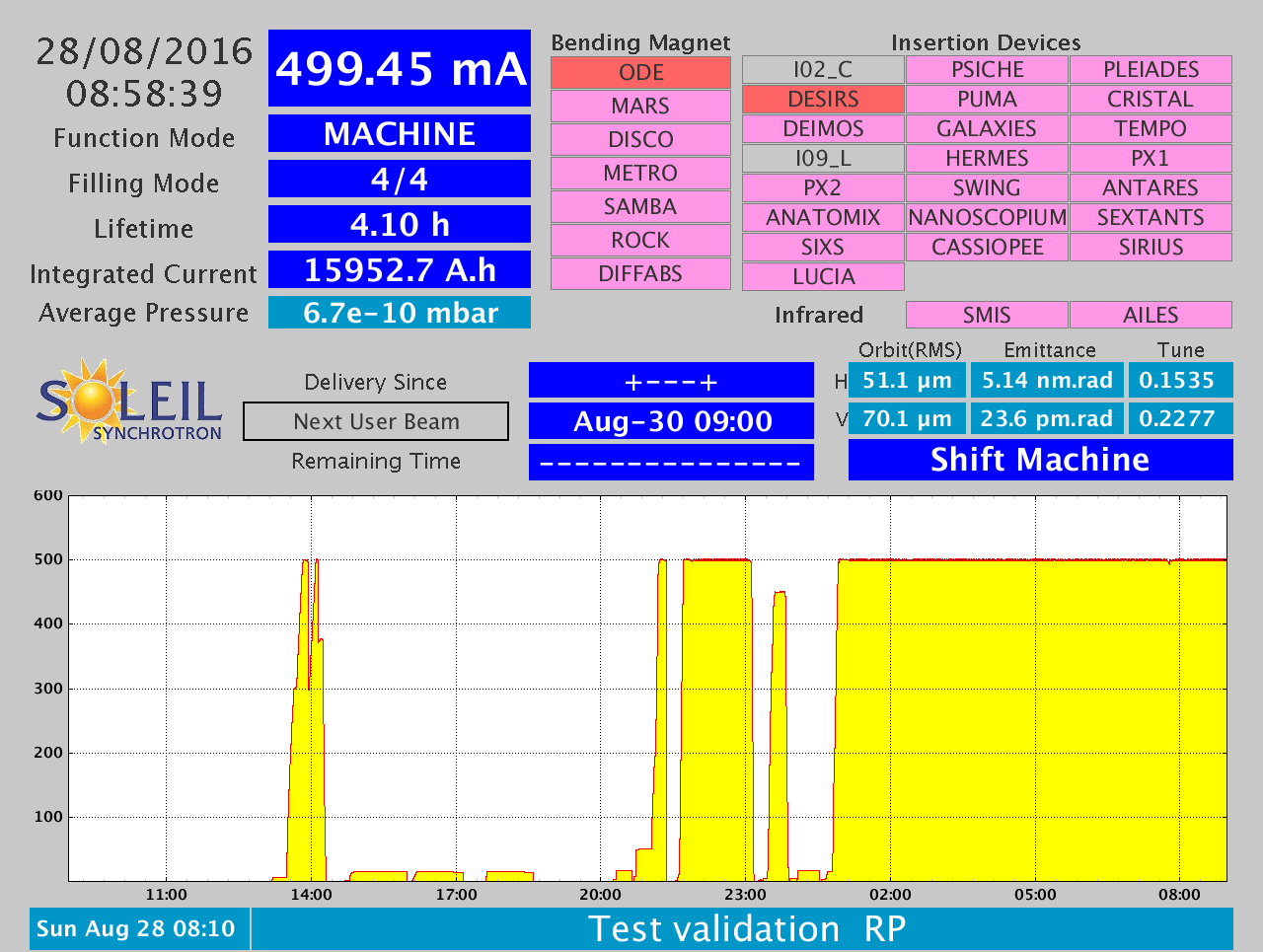
Task: Click the vertical tune 0.2277 value
Action: coord(1180,418)
